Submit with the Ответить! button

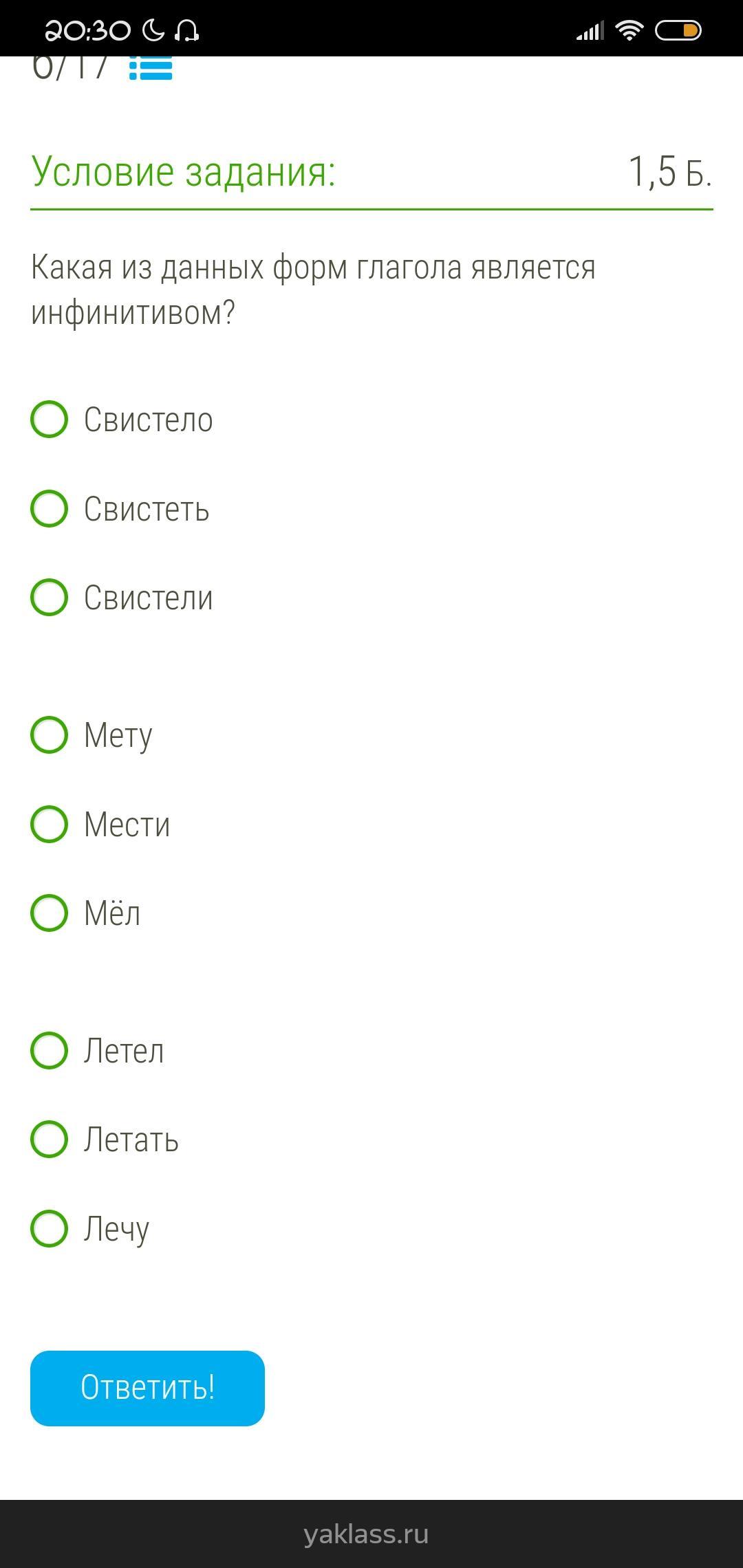pyautogui.click(x=147, y=1388)
